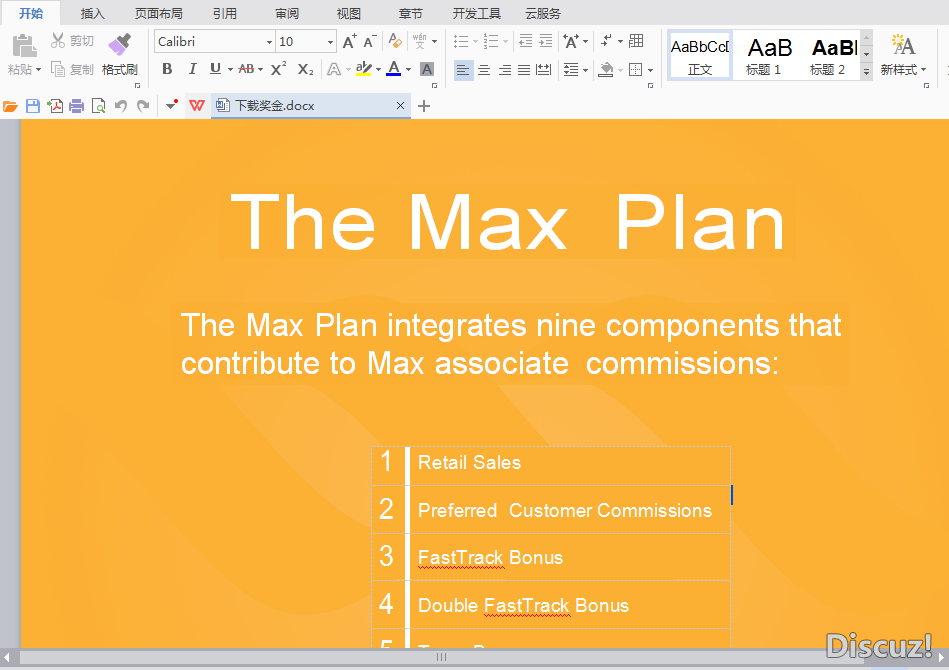Expand the styles gallery more arrow
The height and width of the screenshot is (670, 949).
tap(867, 71)
